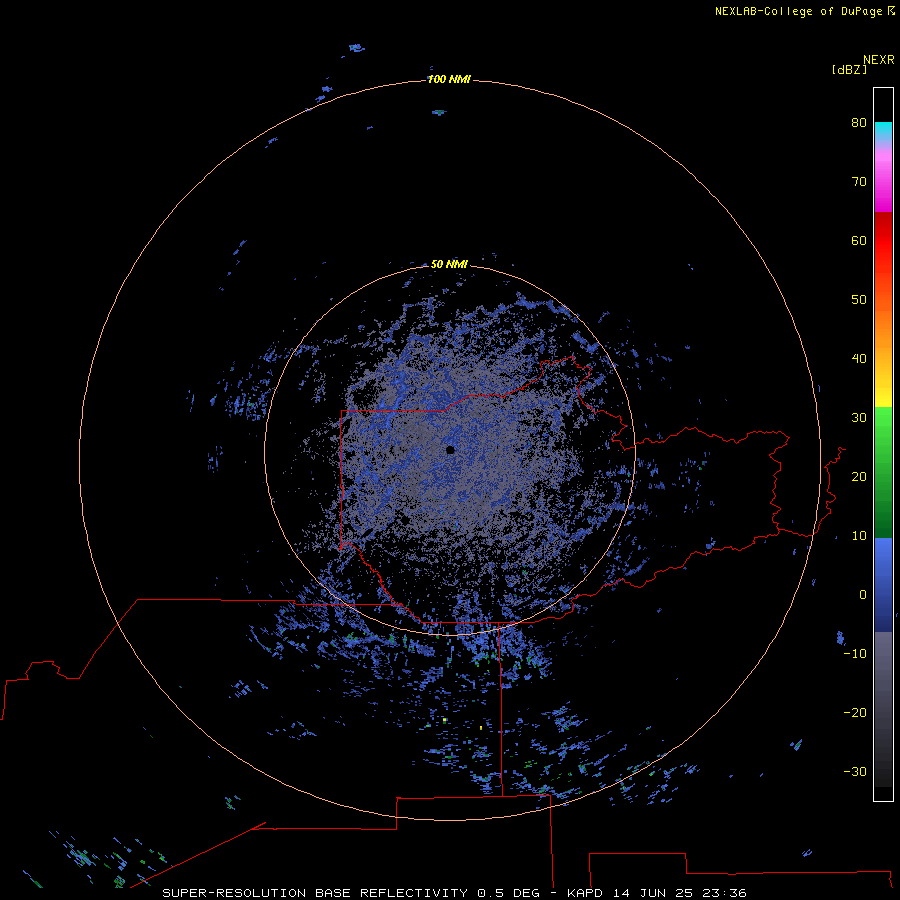Click the green segment of the color bar
Image resolution: width=900 pixels, height=900 pixels.
883,472
